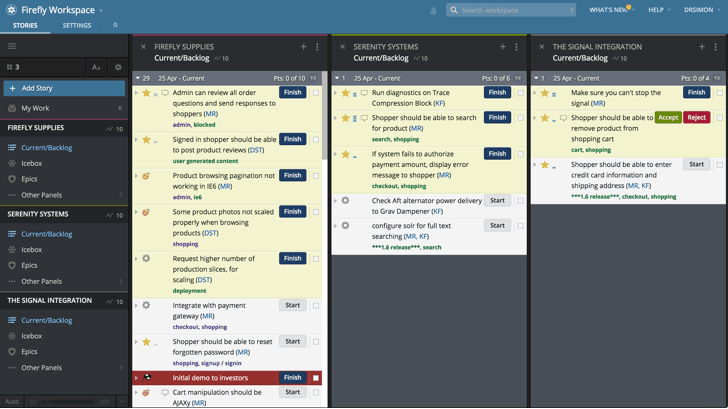728x409 pixels.
Task: Open The Signal Integration panel's more options
Action: click(716, 46)
